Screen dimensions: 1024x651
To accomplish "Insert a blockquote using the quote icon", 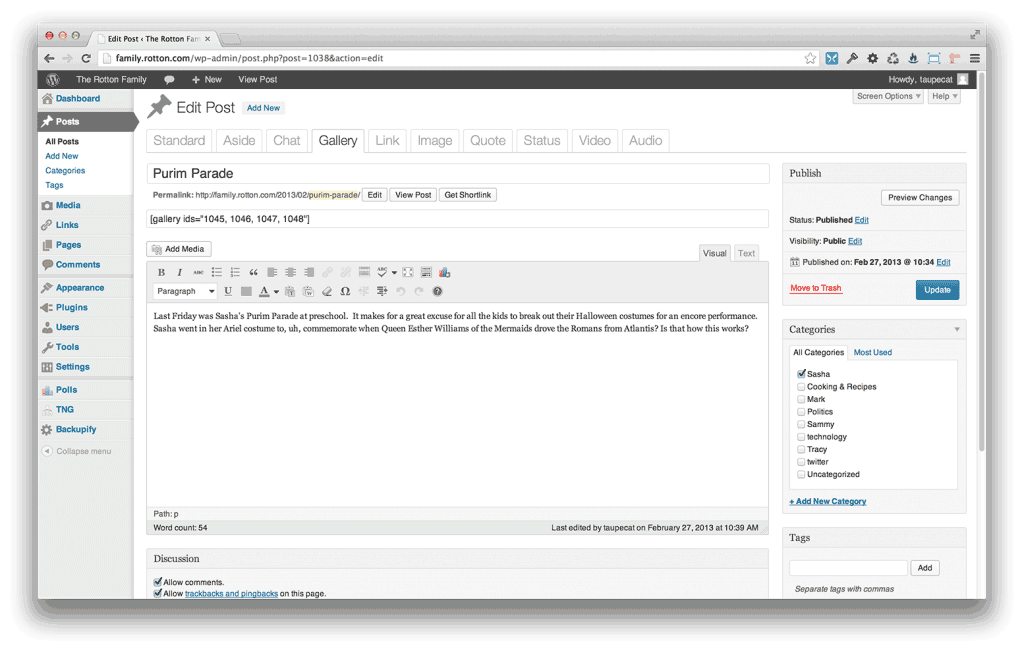I will (x=253, y=272).
